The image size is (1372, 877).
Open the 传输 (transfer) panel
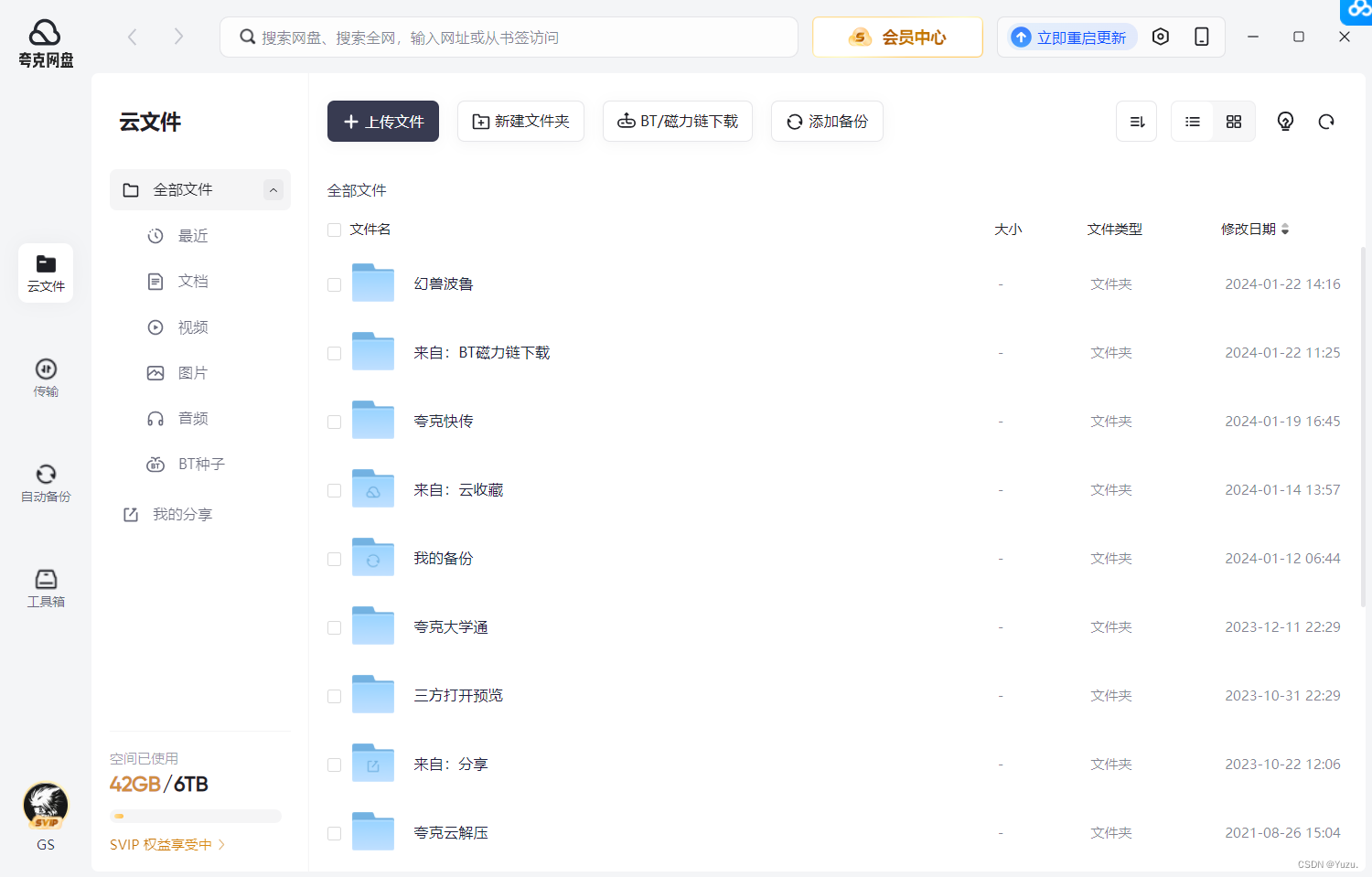(45, 378)
